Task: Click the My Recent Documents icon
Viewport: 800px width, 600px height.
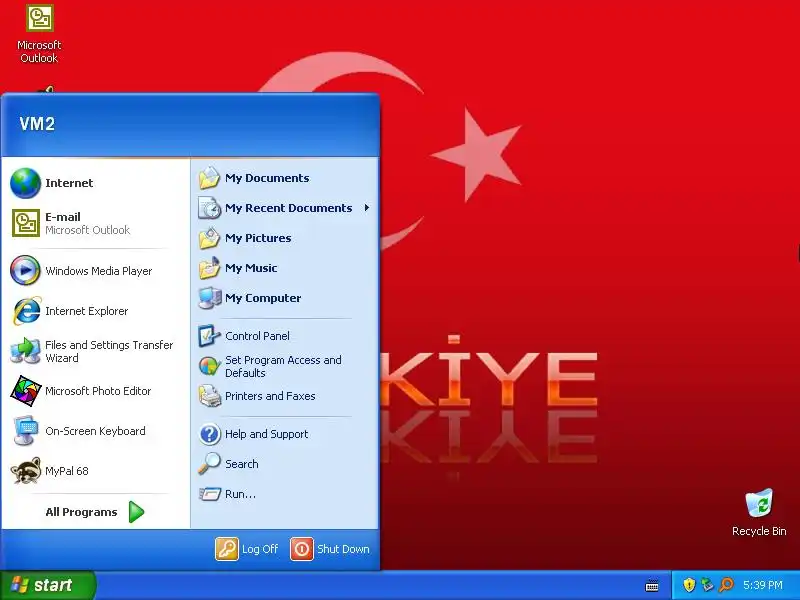Action: click(209, 208)
